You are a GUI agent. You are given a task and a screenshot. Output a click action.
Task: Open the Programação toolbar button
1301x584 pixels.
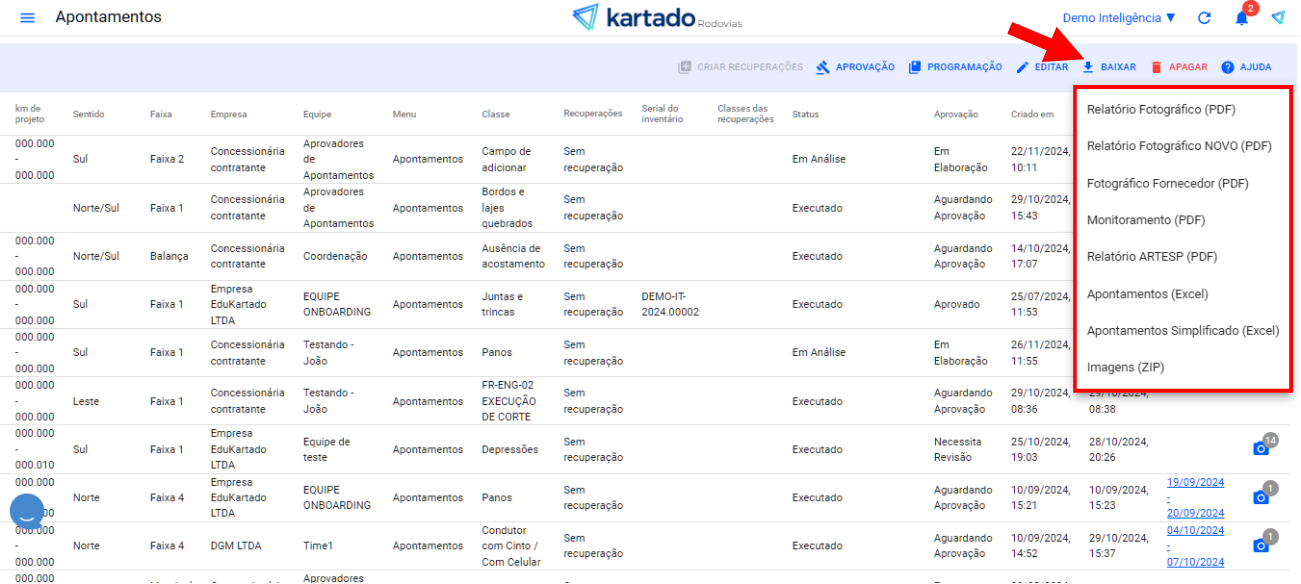click(955, 67)
